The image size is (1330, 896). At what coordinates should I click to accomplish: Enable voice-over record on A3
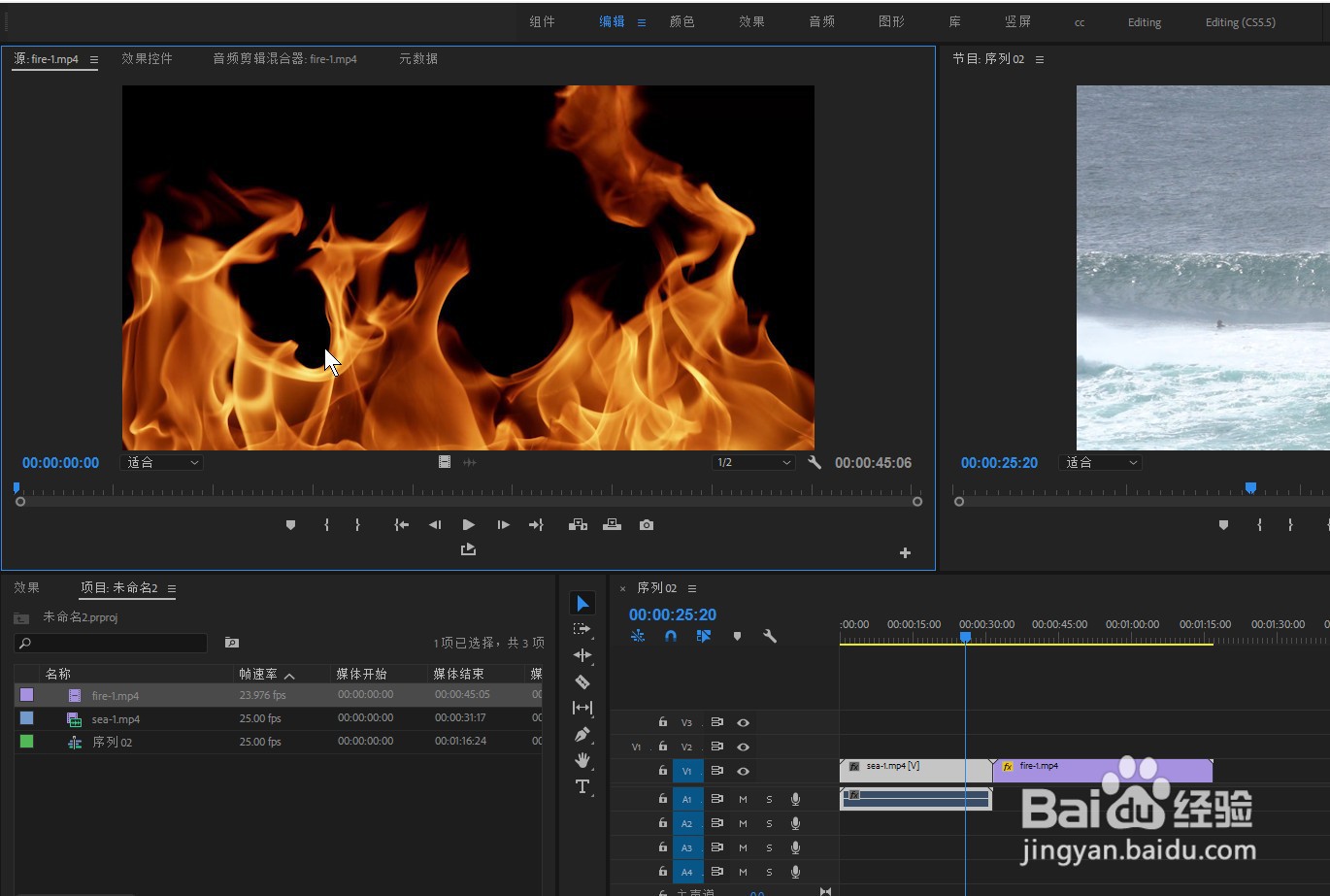(795, 847)
